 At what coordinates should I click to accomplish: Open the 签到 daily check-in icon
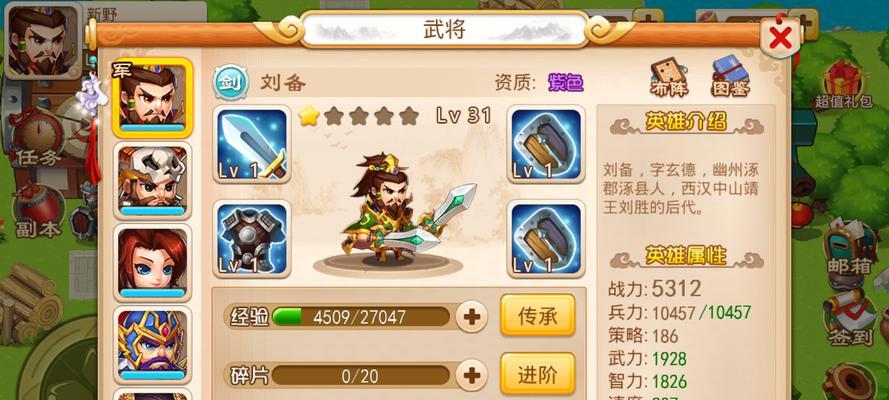[x=849, y=319]
